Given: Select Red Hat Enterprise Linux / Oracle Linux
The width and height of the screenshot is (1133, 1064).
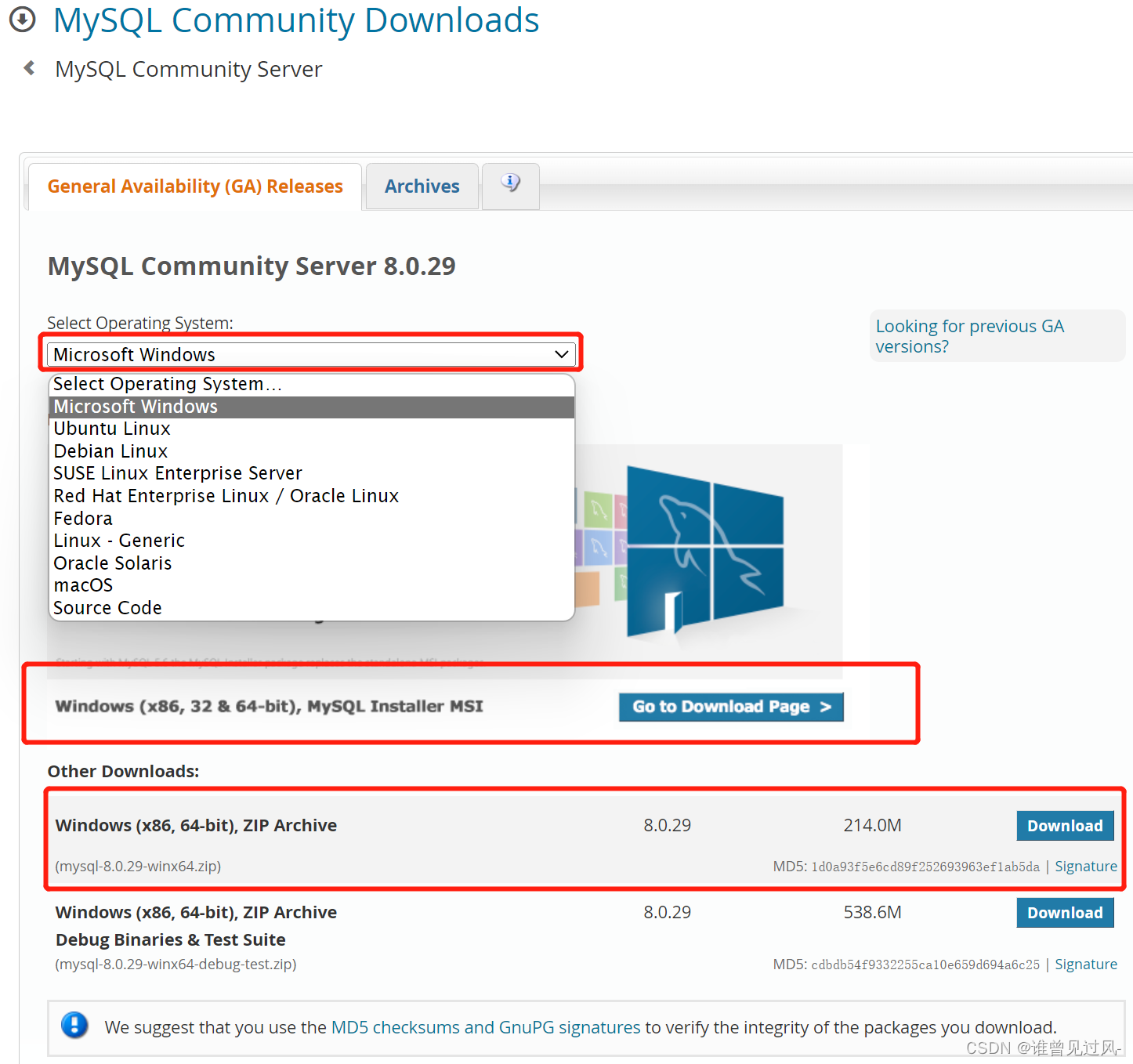Looking at the screenshot, I should pos(311,496).
